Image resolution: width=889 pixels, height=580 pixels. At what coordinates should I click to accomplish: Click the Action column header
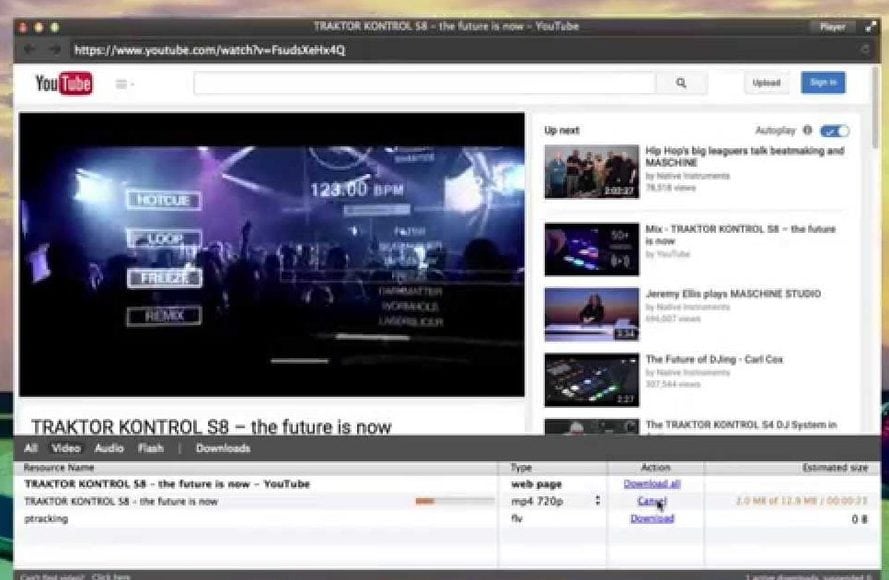coord(655,468)
